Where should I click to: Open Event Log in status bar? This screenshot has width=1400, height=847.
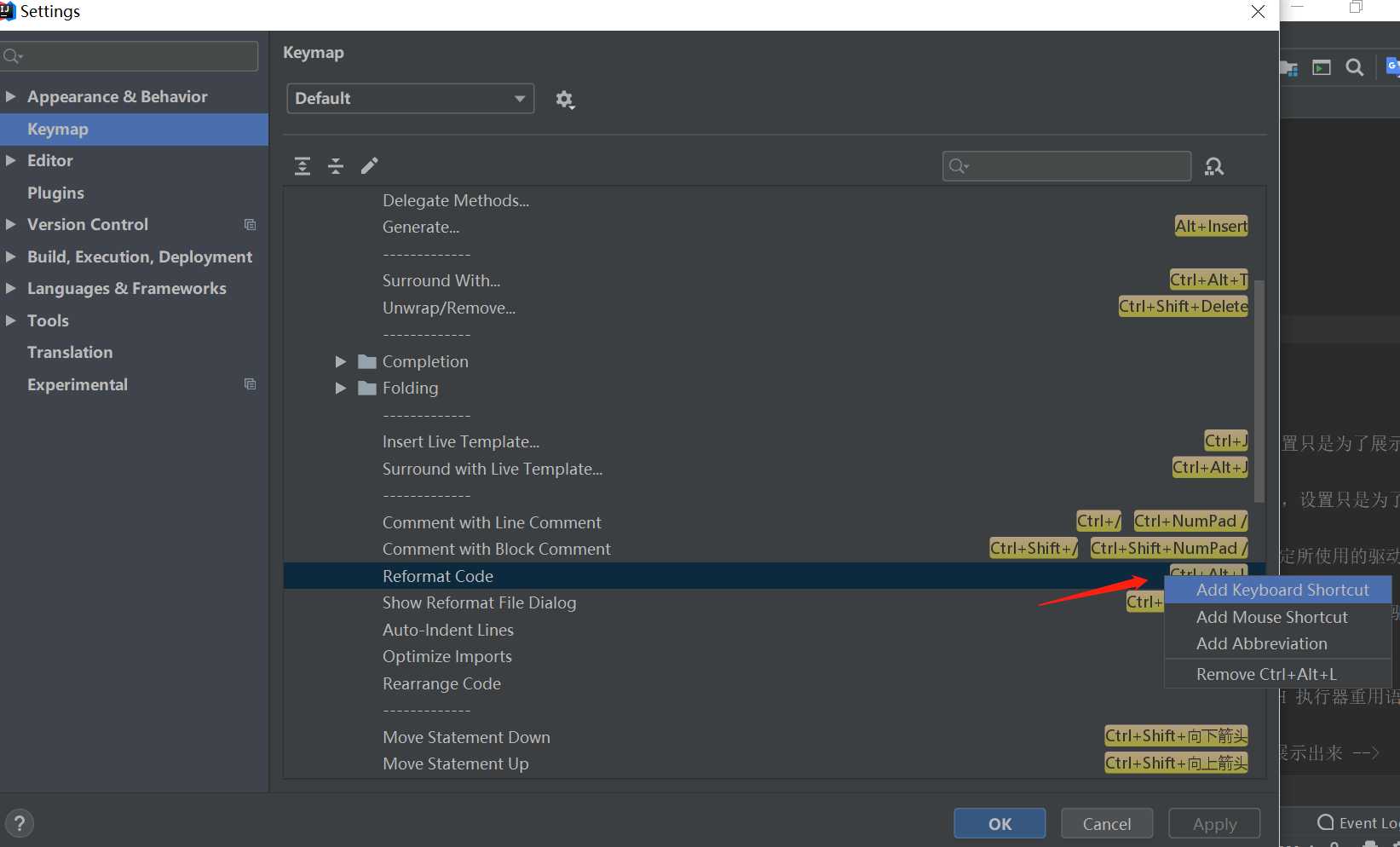[x=1358, y=823]
